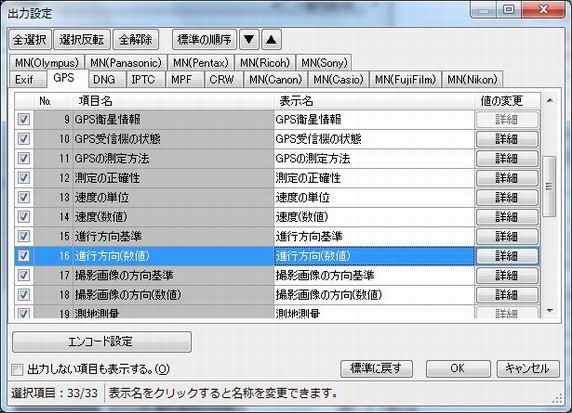The width and height of the screenshot is (572, 413).
Task: Uncheck the GPS衛星情報 row checkbox
Action: point(24,119)
